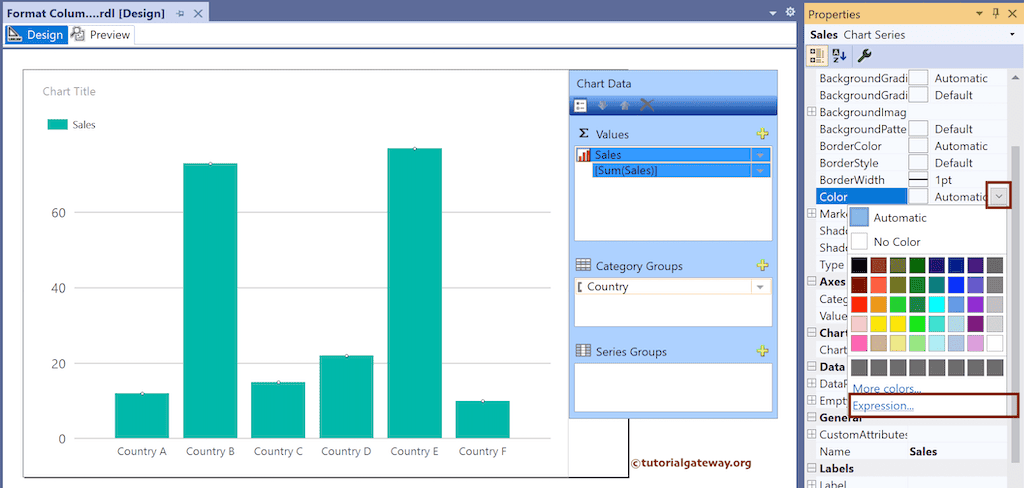
Task: Click the Name property value Sales
Action: (923, 451)
